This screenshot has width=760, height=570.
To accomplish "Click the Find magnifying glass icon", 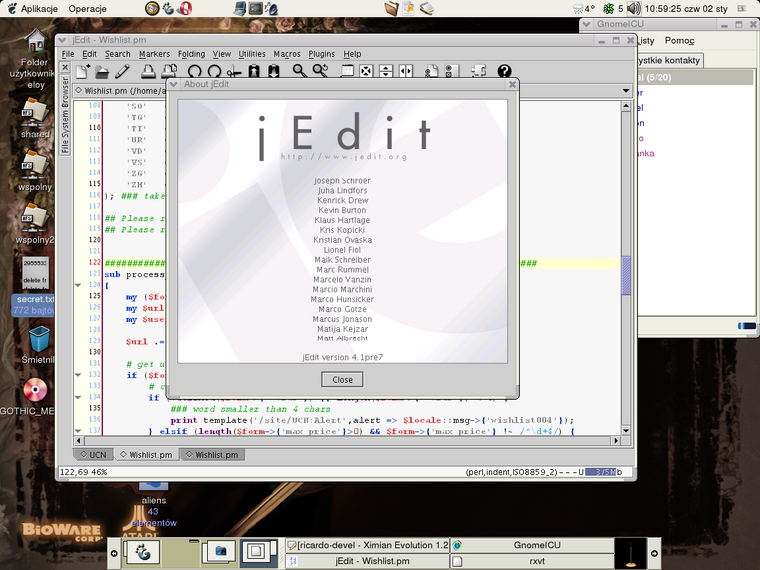I will 300,71.
